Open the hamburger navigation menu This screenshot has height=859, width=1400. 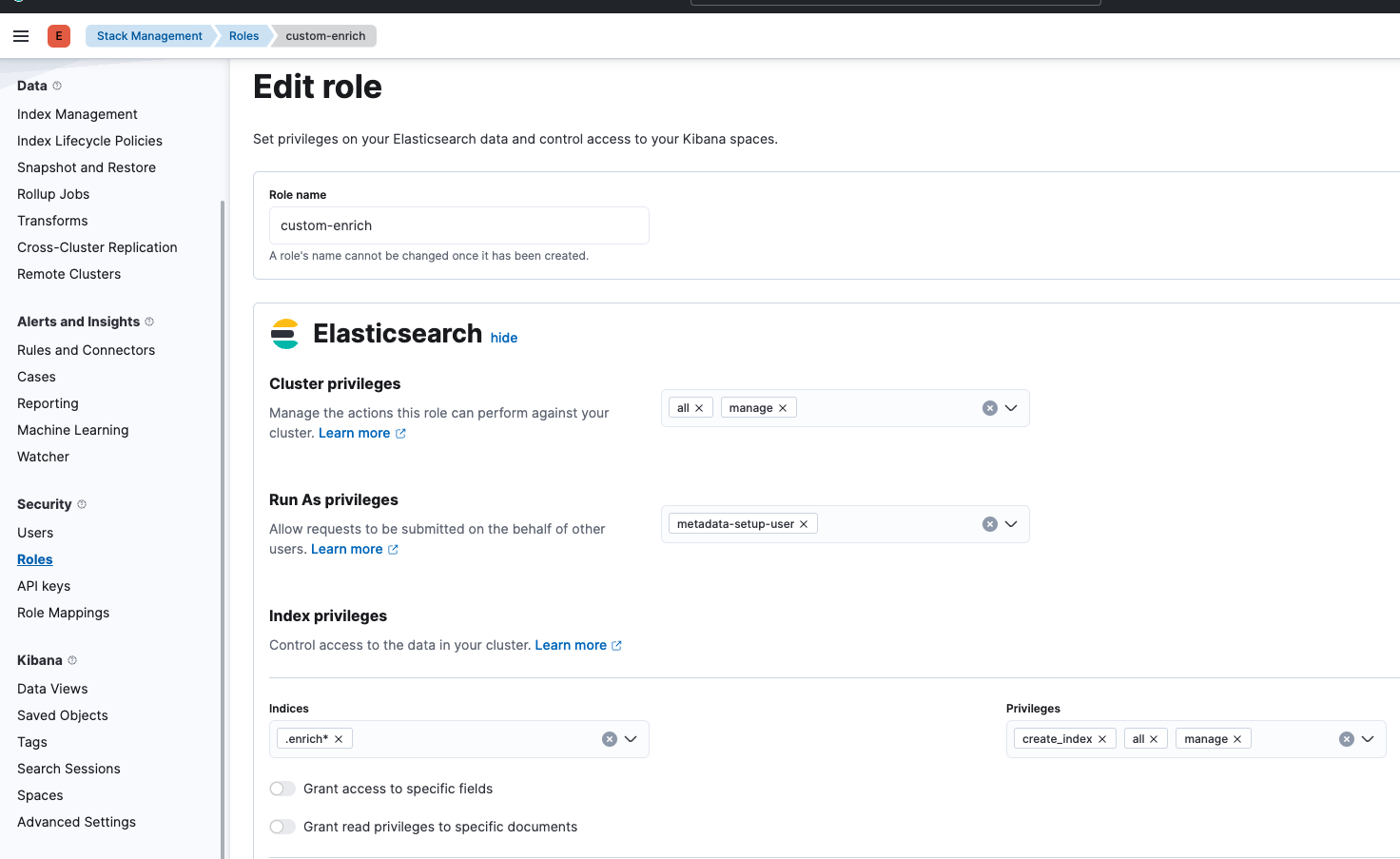point(21,36)
